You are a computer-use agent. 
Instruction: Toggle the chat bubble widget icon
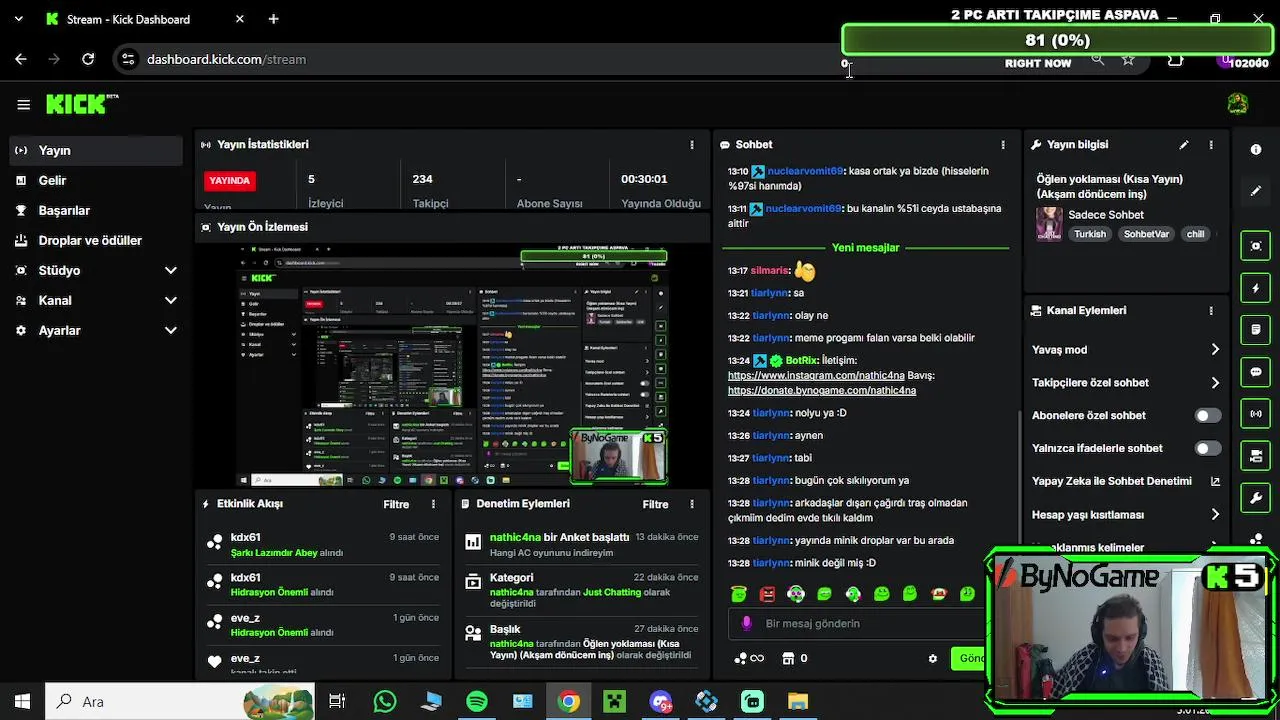click(1256, 372)
